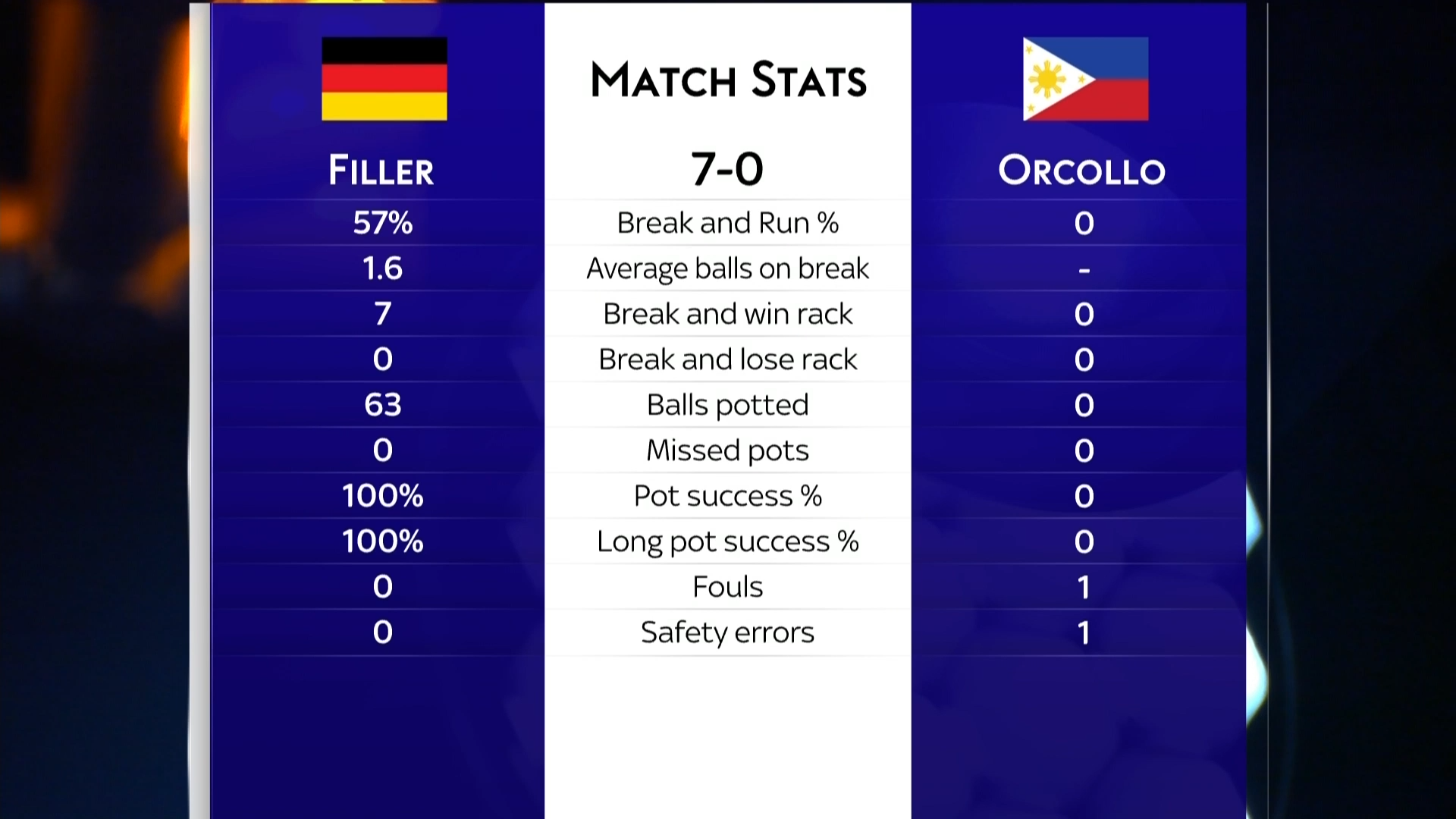Click the 7-0 match score
The width and height of the screenshot is (1456, 819).
coord(727,169)
